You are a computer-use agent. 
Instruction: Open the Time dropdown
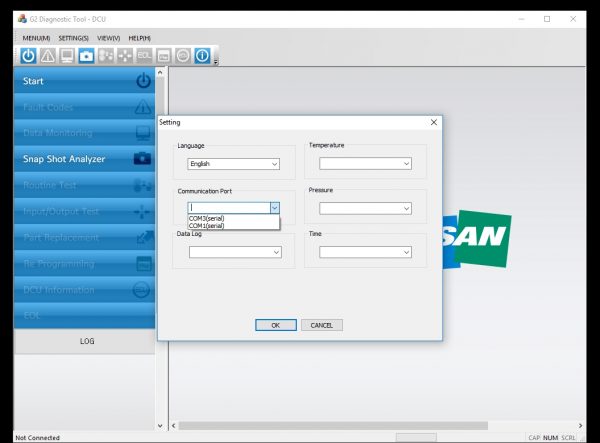(365, 252)
